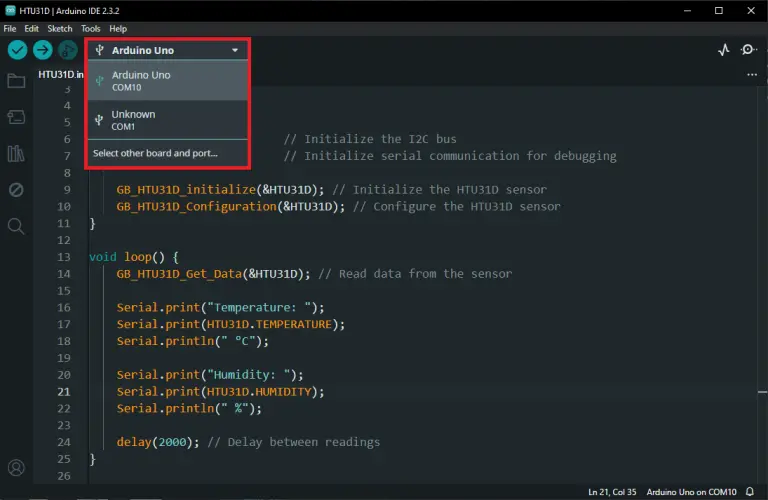The height and width of the screenshot is (500, 768).
Task: Open the Edit menu
Action: pyautogui.click(x=31, y=29)
